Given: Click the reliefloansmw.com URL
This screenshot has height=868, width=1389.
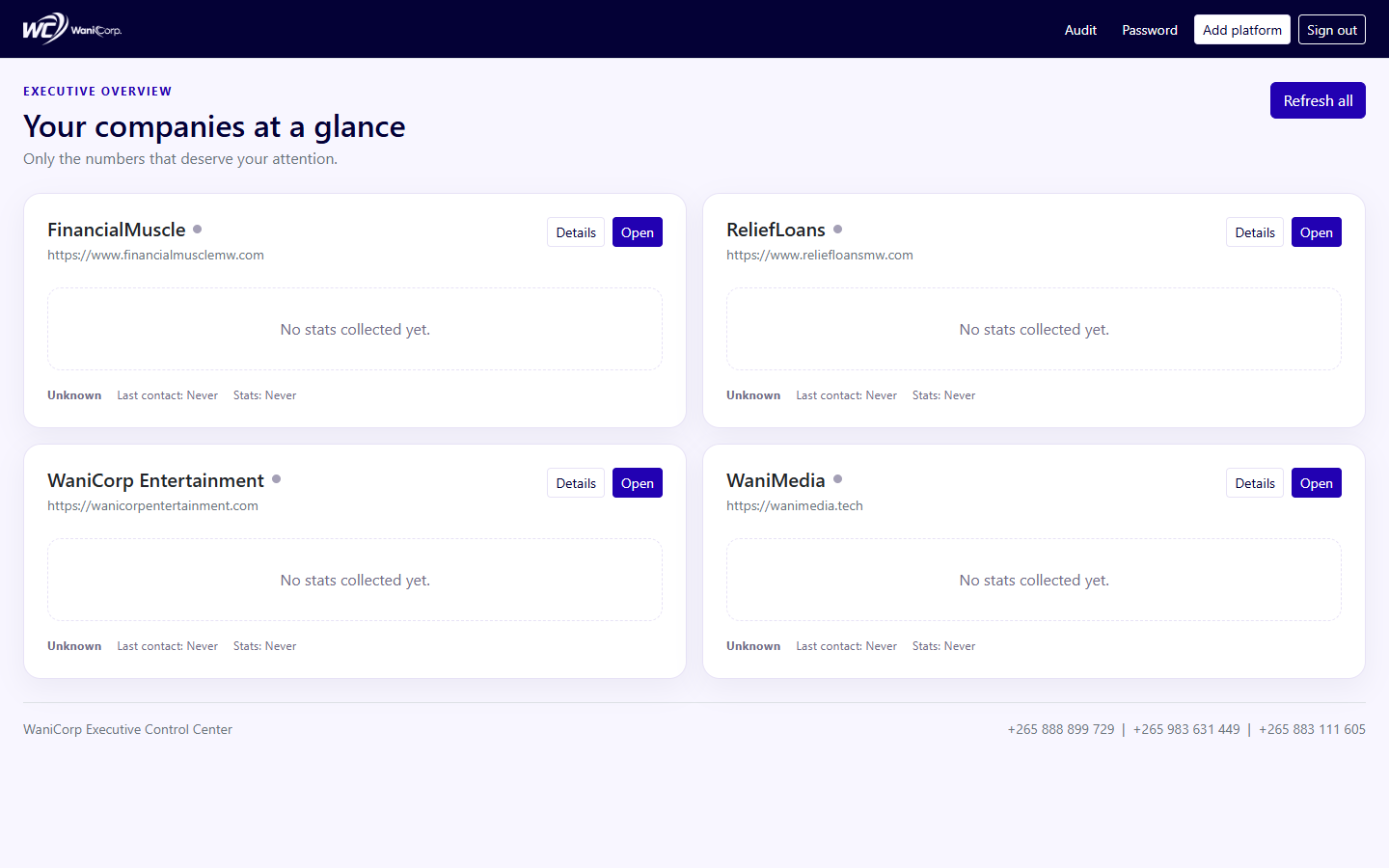Looking at the screenshot, I should 820,256.
